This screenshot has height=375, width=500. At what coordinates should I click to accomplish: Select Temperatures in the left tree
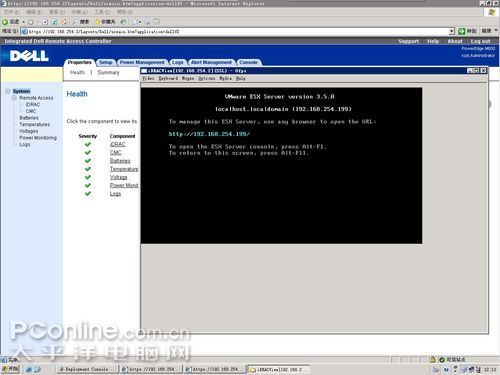pos(35,124)
